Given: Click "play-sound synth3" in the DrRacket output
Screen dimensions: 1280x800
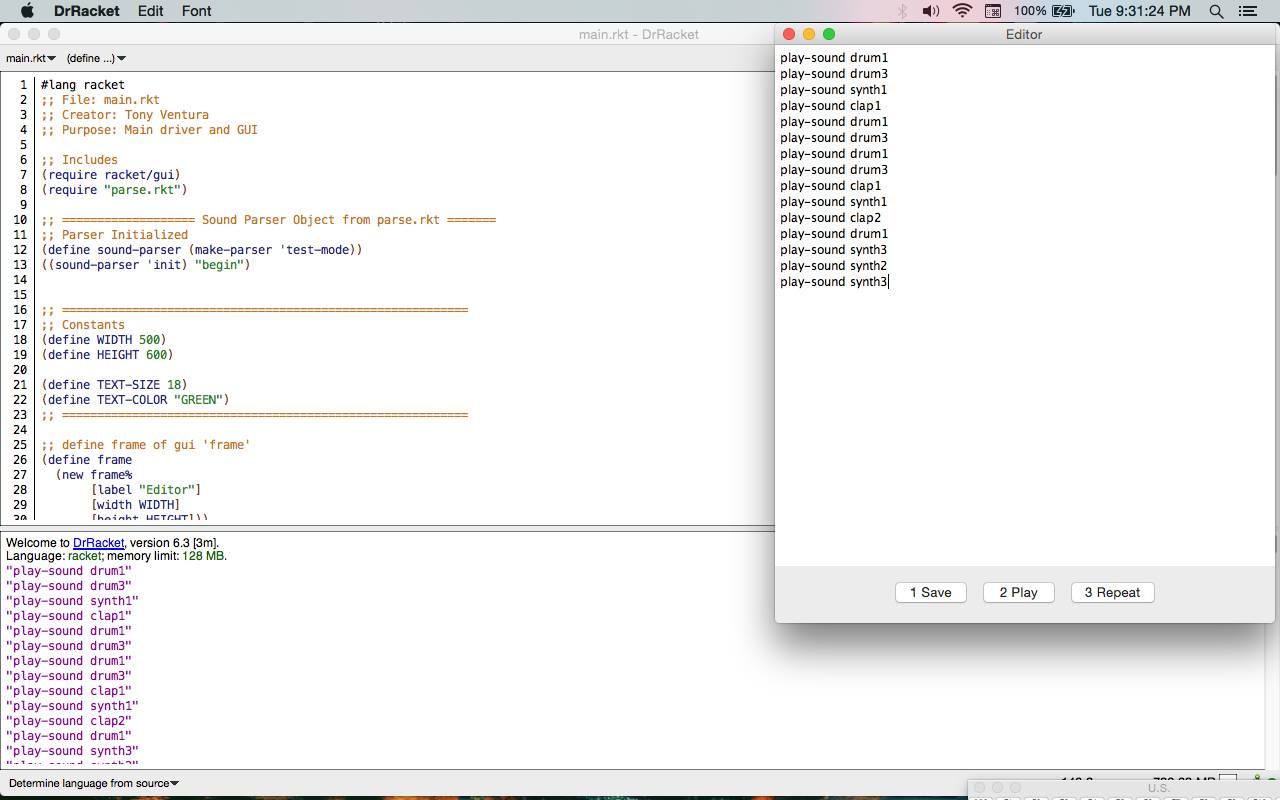Looking at the screenshot, I should [x=72, y=751].
